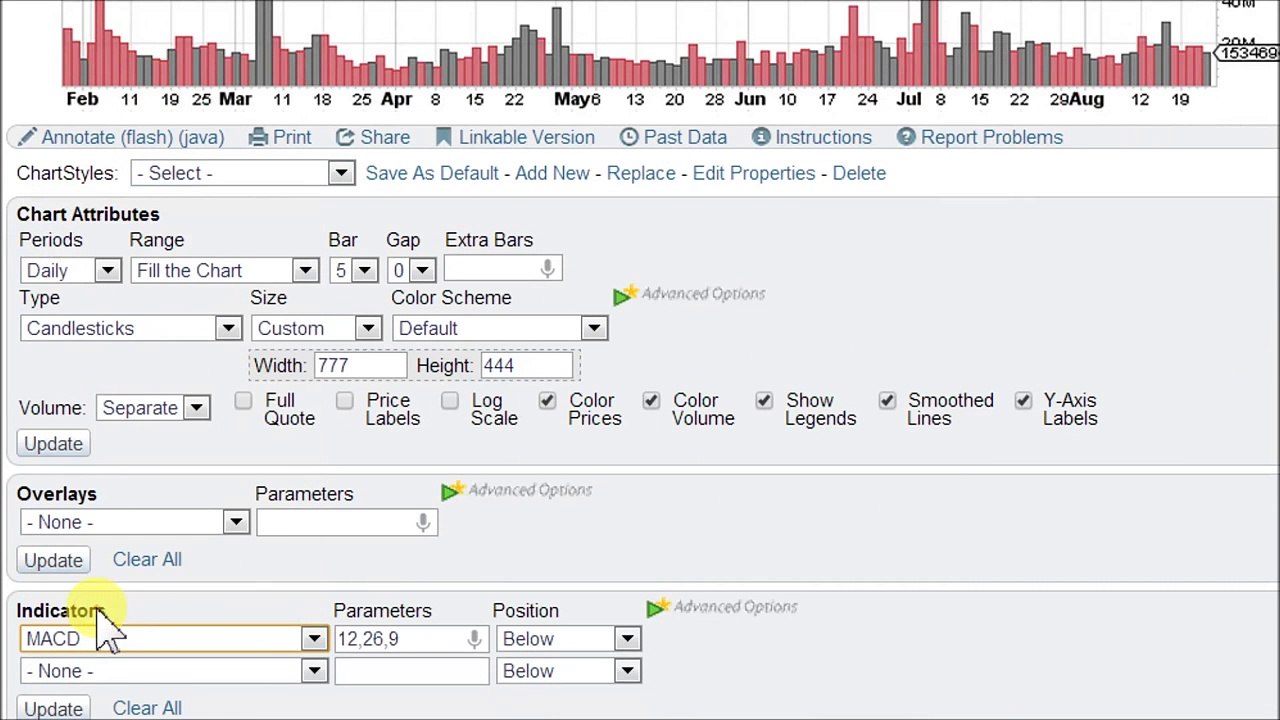
Task: Toggle the Show Legends checkbox
Action: (764, 401)
